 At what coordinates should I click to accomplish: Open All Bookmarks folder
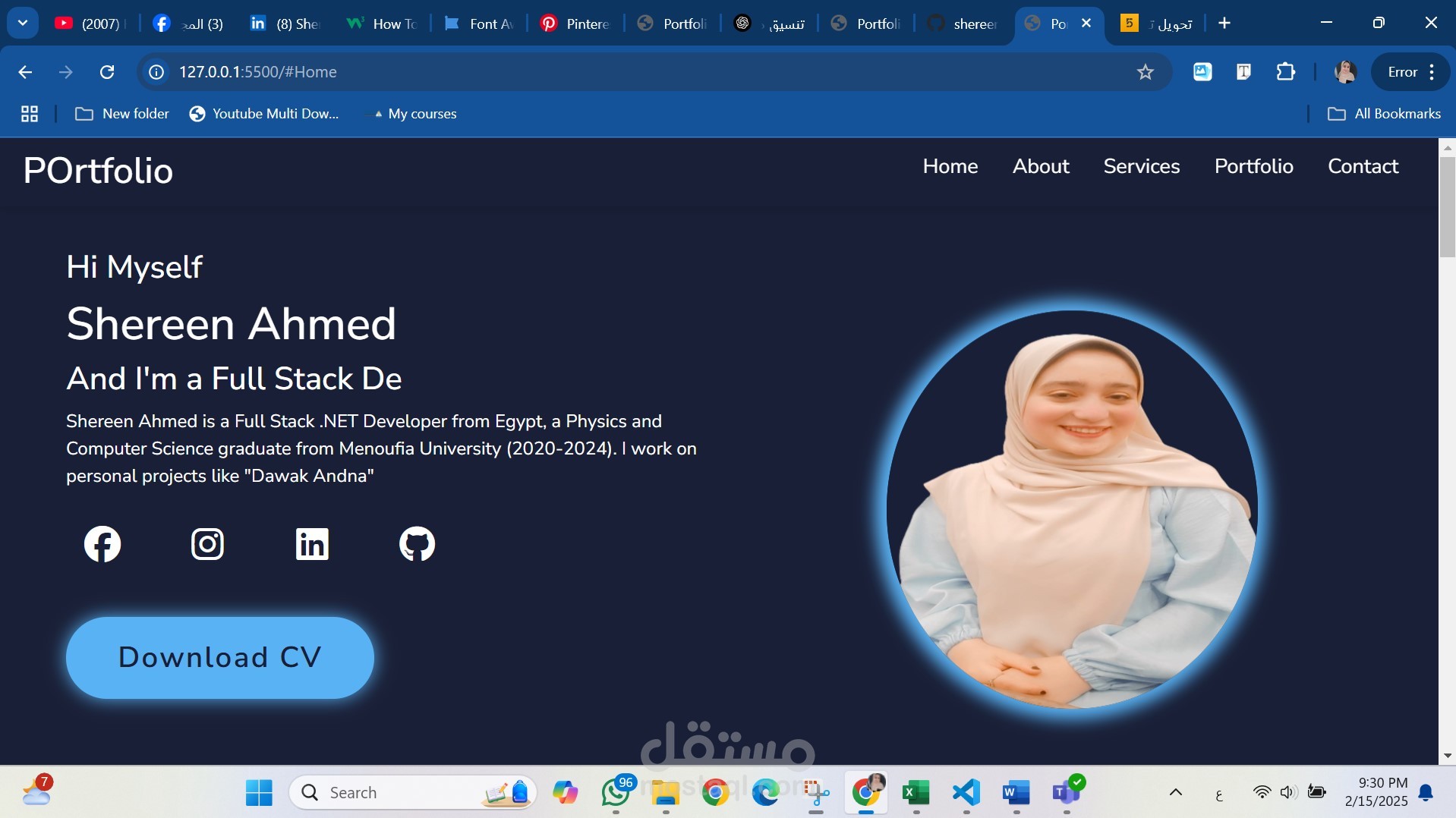(x=1384, y=114)
